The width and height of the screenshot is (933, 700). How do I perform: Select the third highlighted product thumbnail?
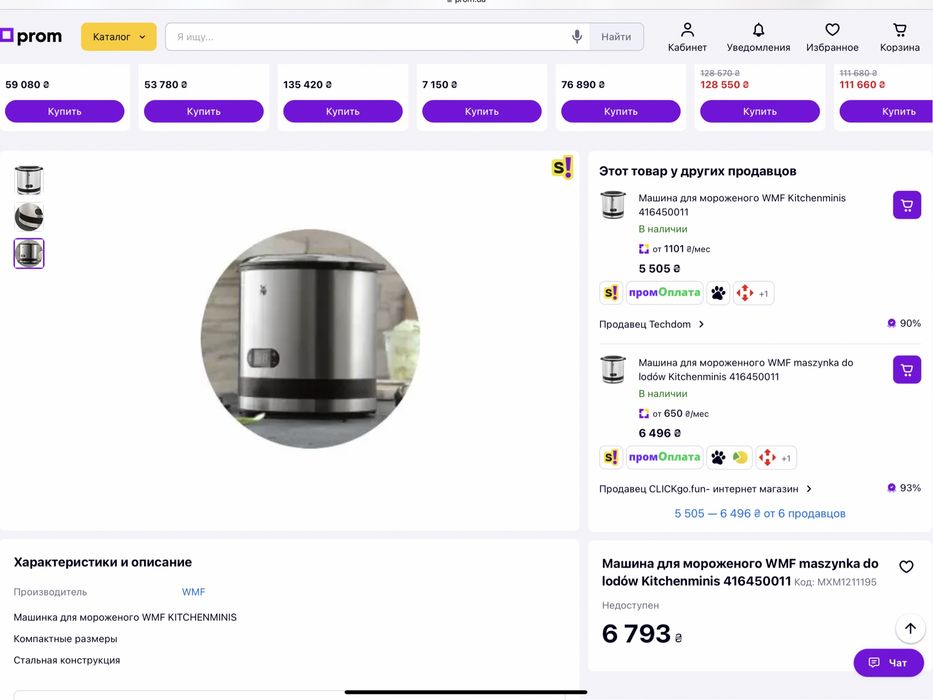[x=29, y=254]
